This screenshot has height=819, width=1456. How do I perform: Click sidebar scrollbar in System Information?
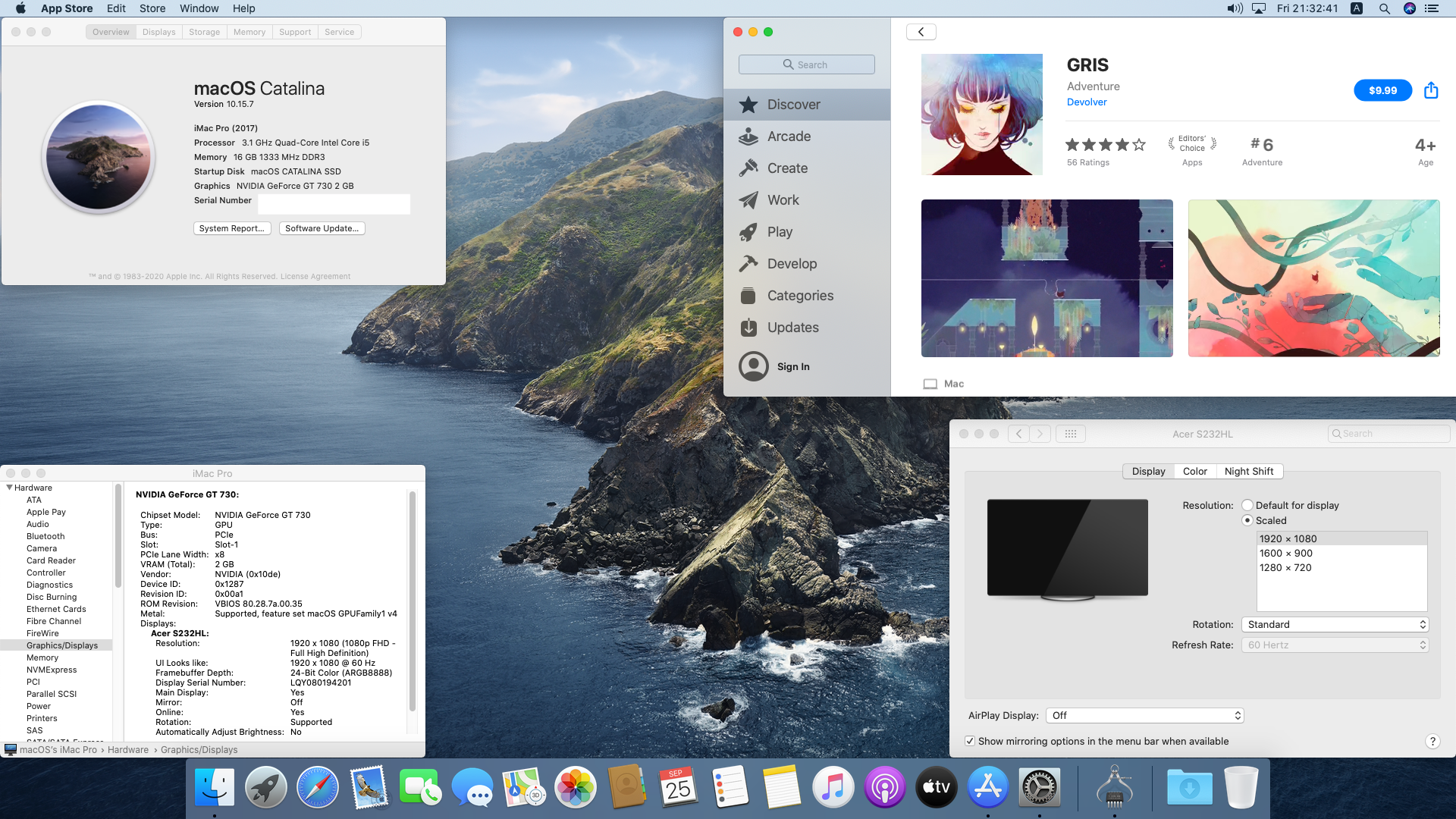[x=118, y=536]
